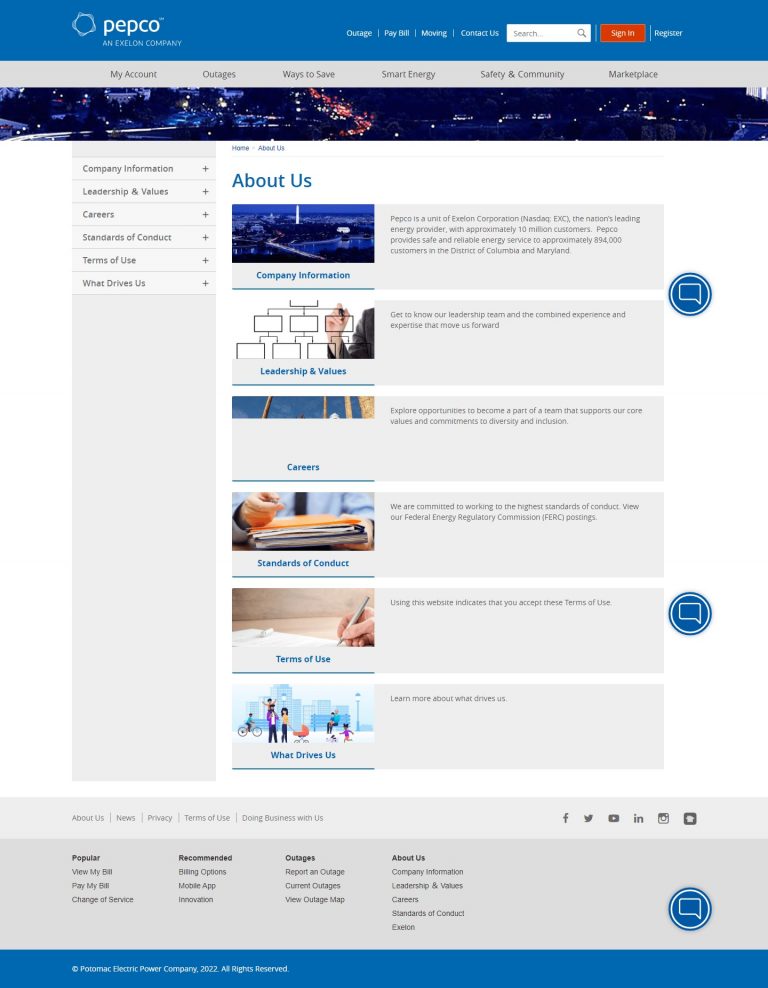
Task: Click Privacy in footer bar
Action: [159, 818]
